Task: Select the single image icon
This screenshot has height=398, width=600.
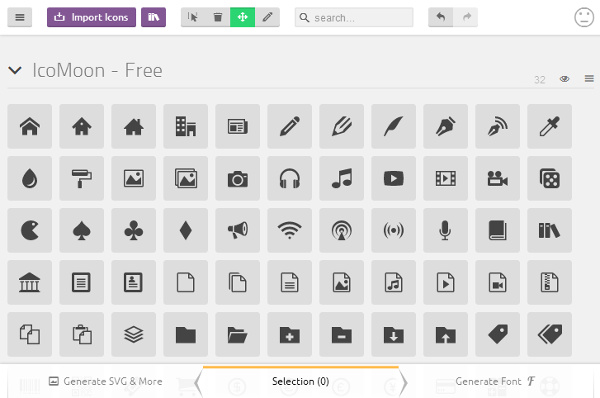Action: (x=134, y=178)
